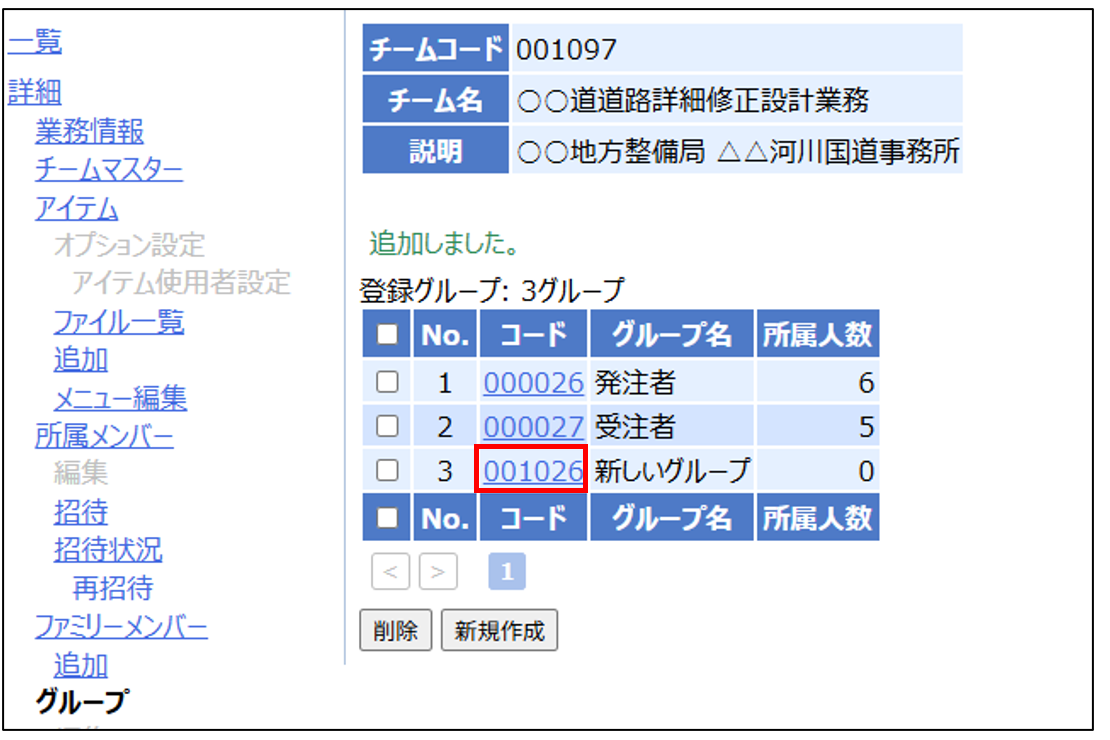Screen dimensions: 1110x740
Task: Open 業務情報 in the sidebar
Action: (x=89, y=131)
